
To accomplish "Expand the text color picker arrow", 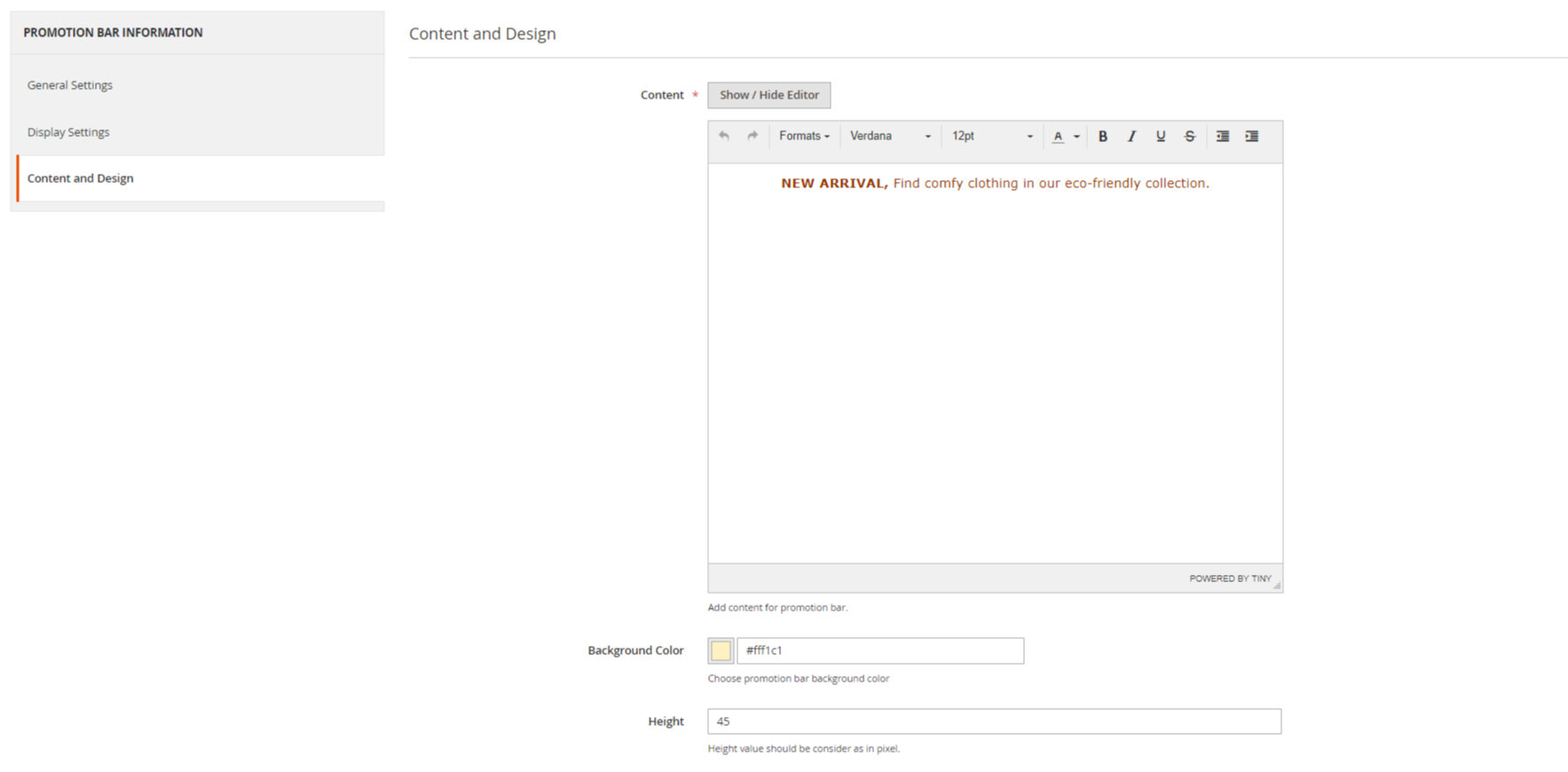I will (1076, 137).
